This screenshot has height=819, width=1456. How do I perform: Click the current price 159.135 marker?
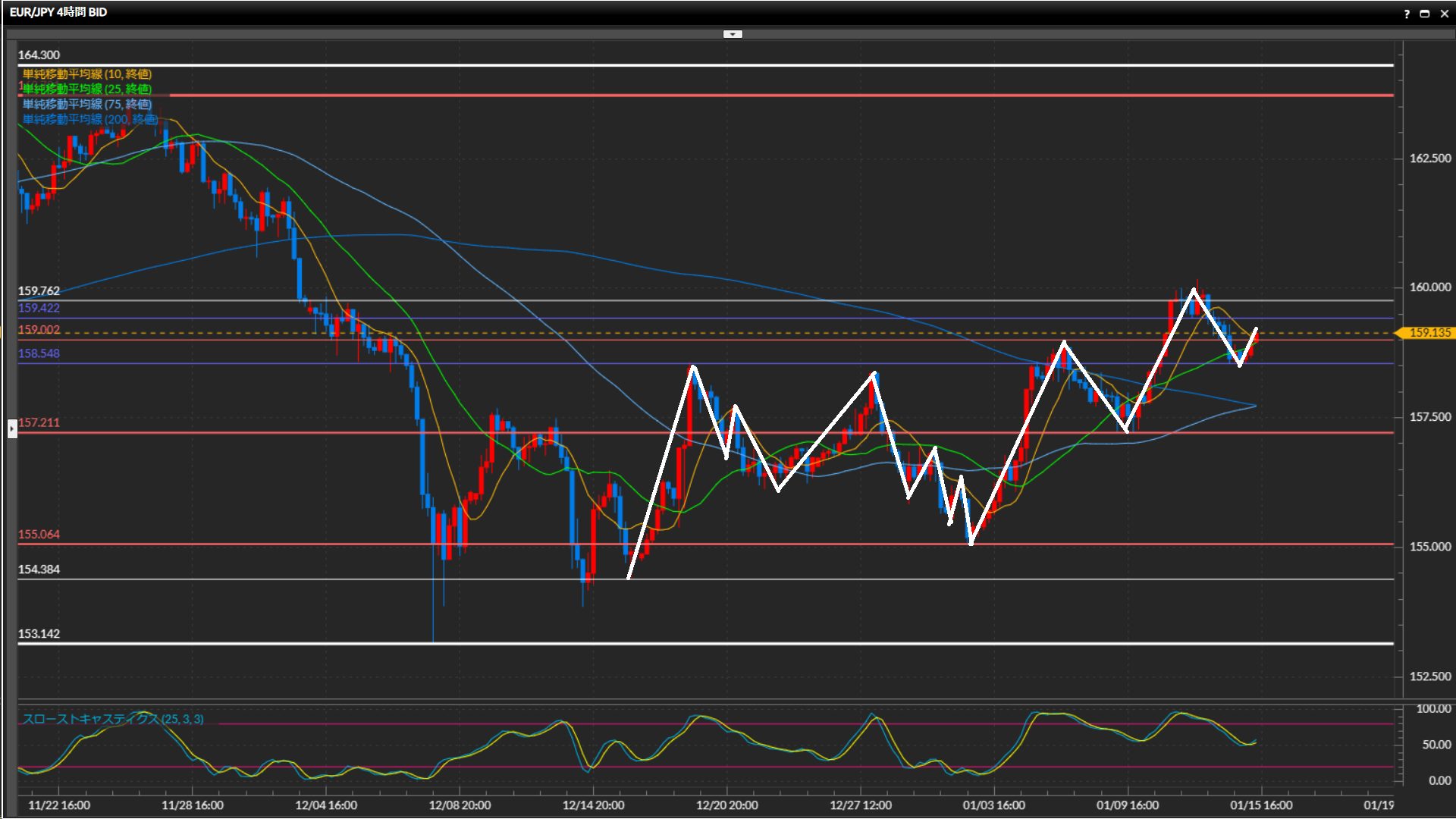pos(1429,333)
